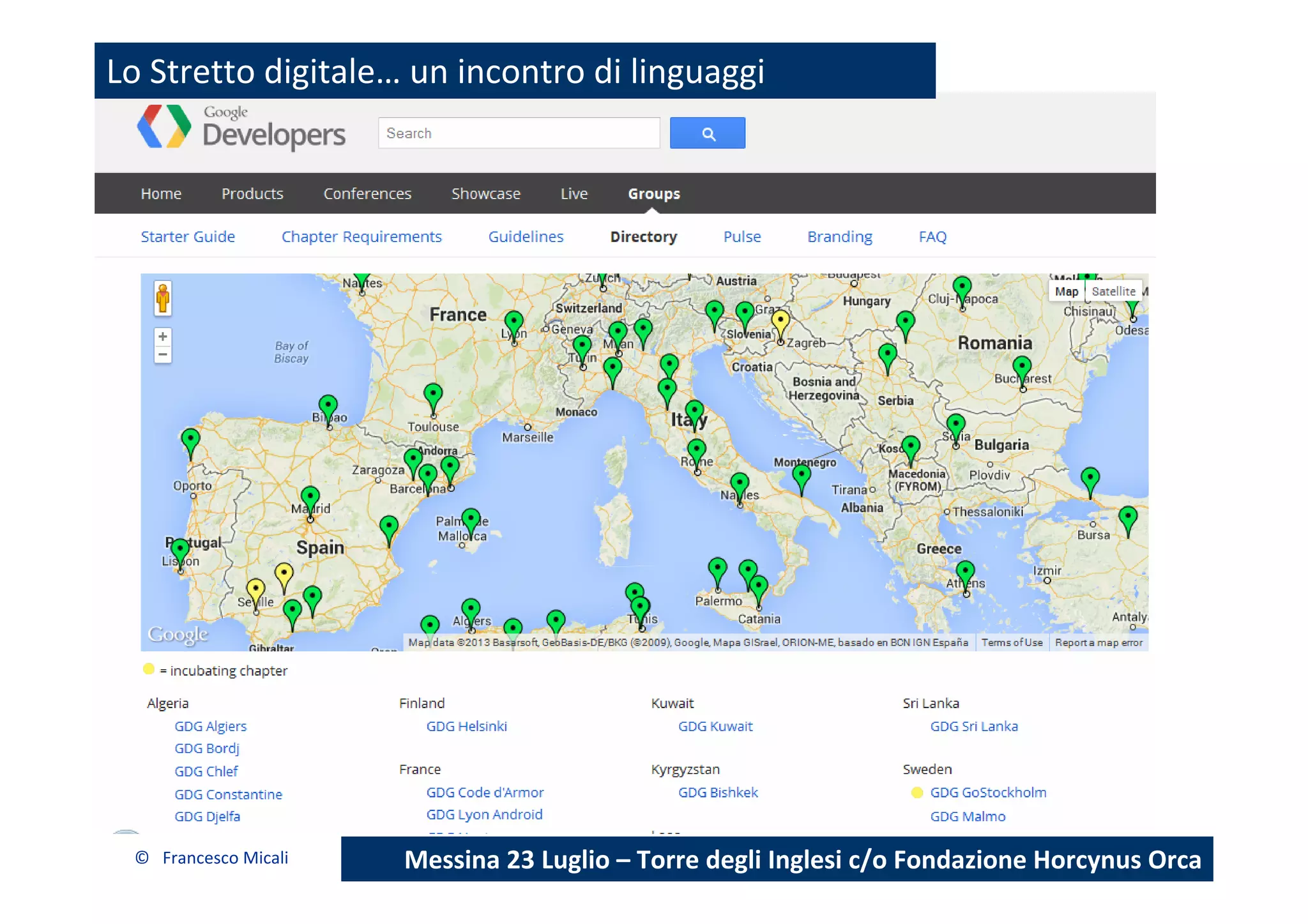This screenshot has height=924, width=1308.
Task: Go to the Pulse section
Action: point(741,237)
